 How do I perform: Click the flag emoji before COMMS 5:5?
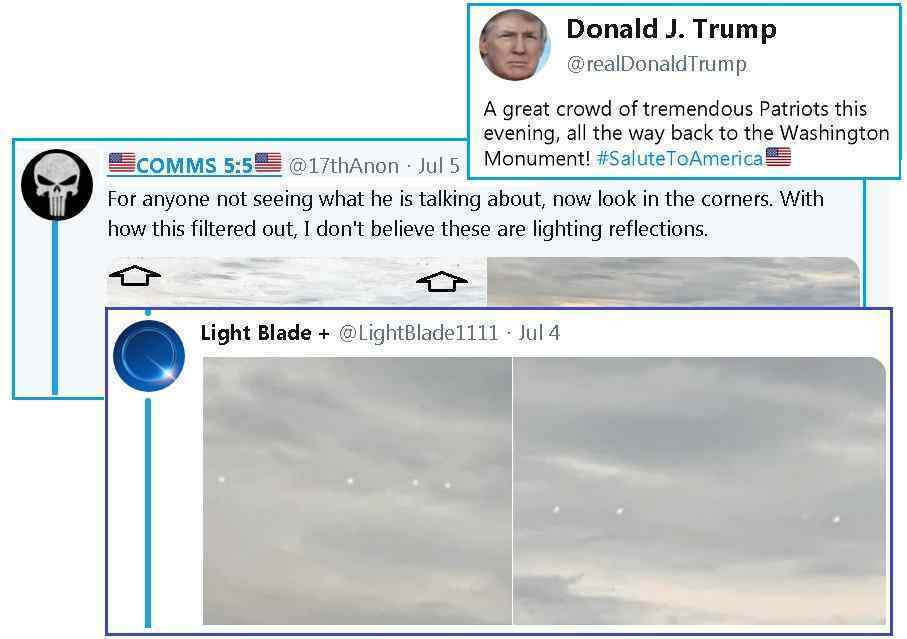[x=122, y=163]
